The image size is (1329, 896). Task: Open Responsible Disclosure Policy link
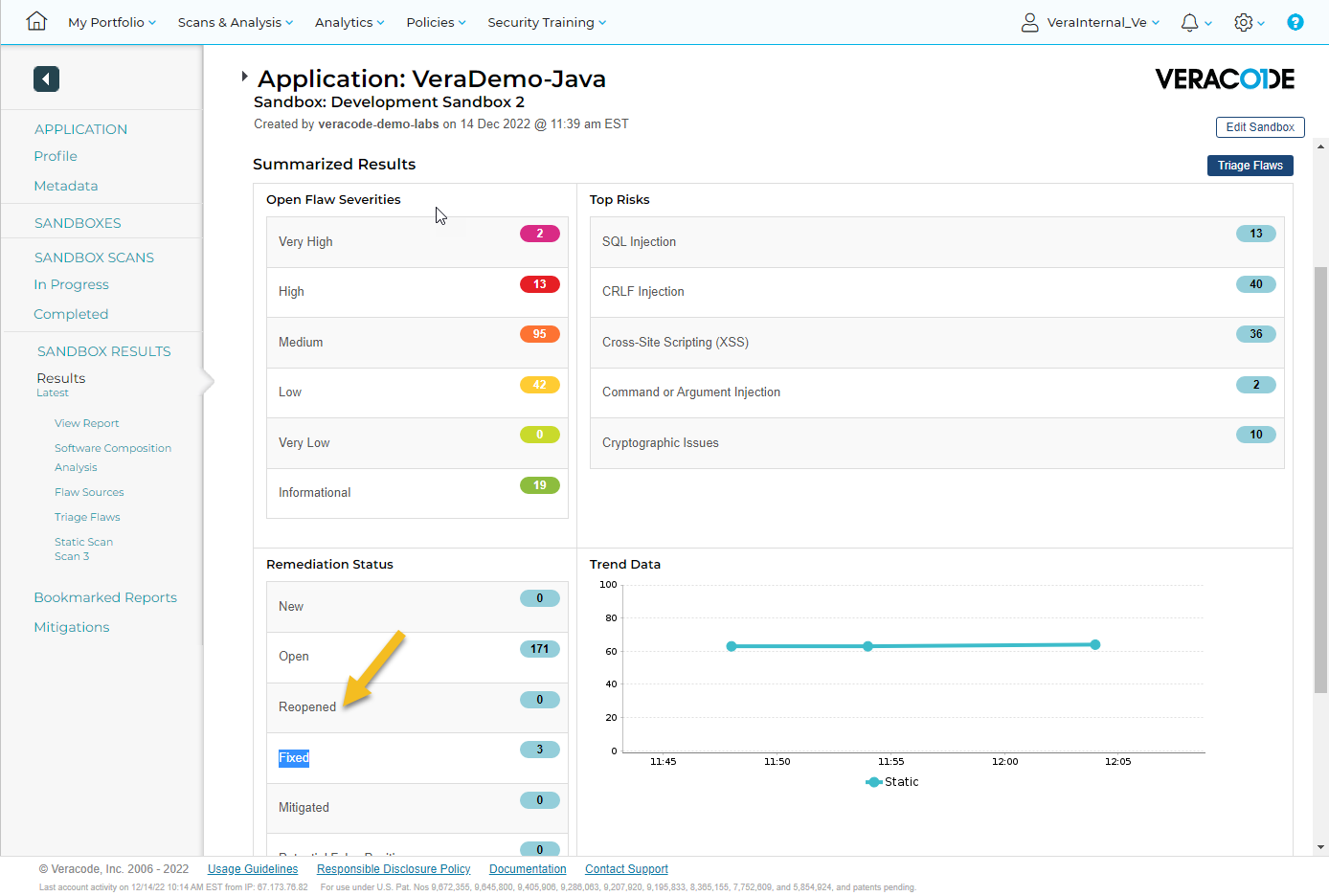pyautogui.click(x=394, y=869)
